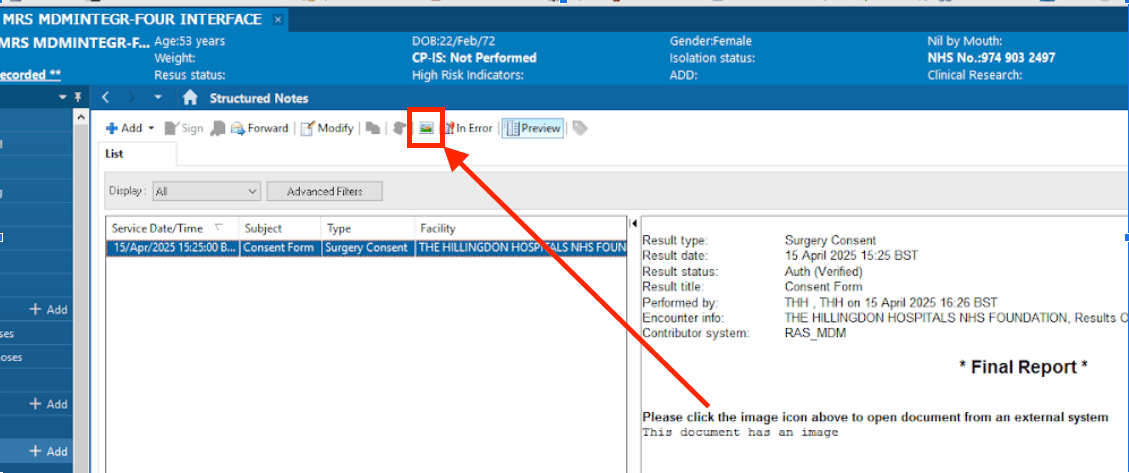Click CP-IS: Not Performed in banner

click(474, 58)
